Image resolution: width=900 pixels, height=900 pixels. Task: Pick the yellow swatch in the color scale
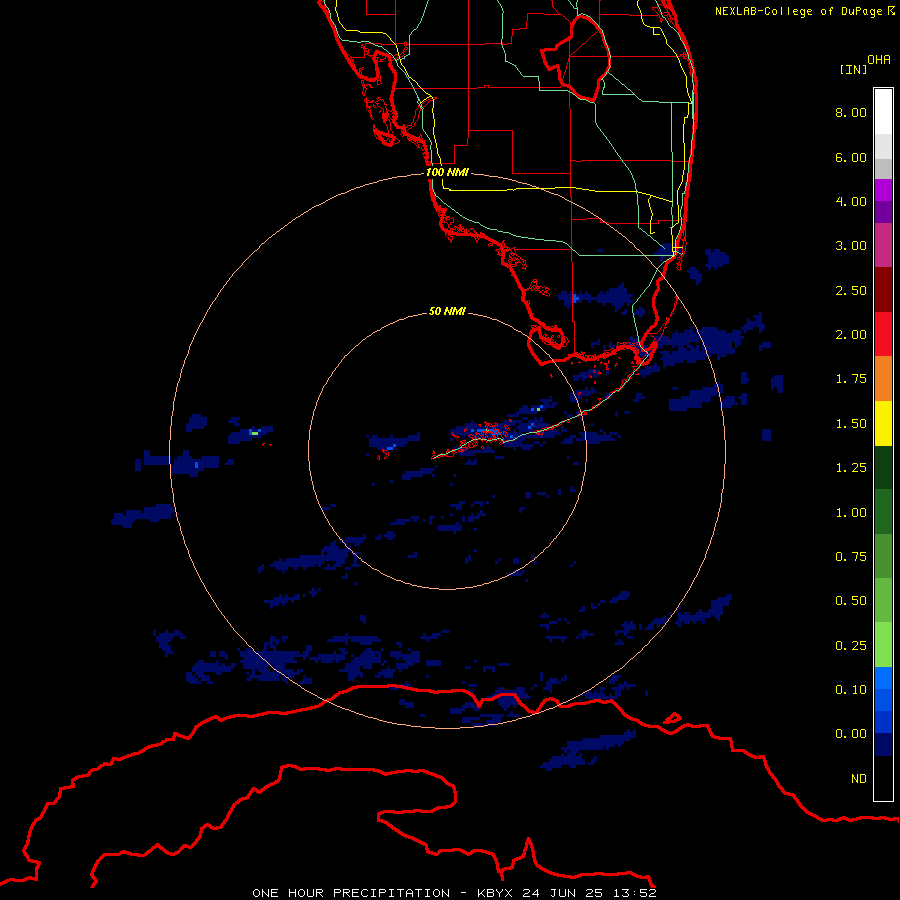pos(883,424)
